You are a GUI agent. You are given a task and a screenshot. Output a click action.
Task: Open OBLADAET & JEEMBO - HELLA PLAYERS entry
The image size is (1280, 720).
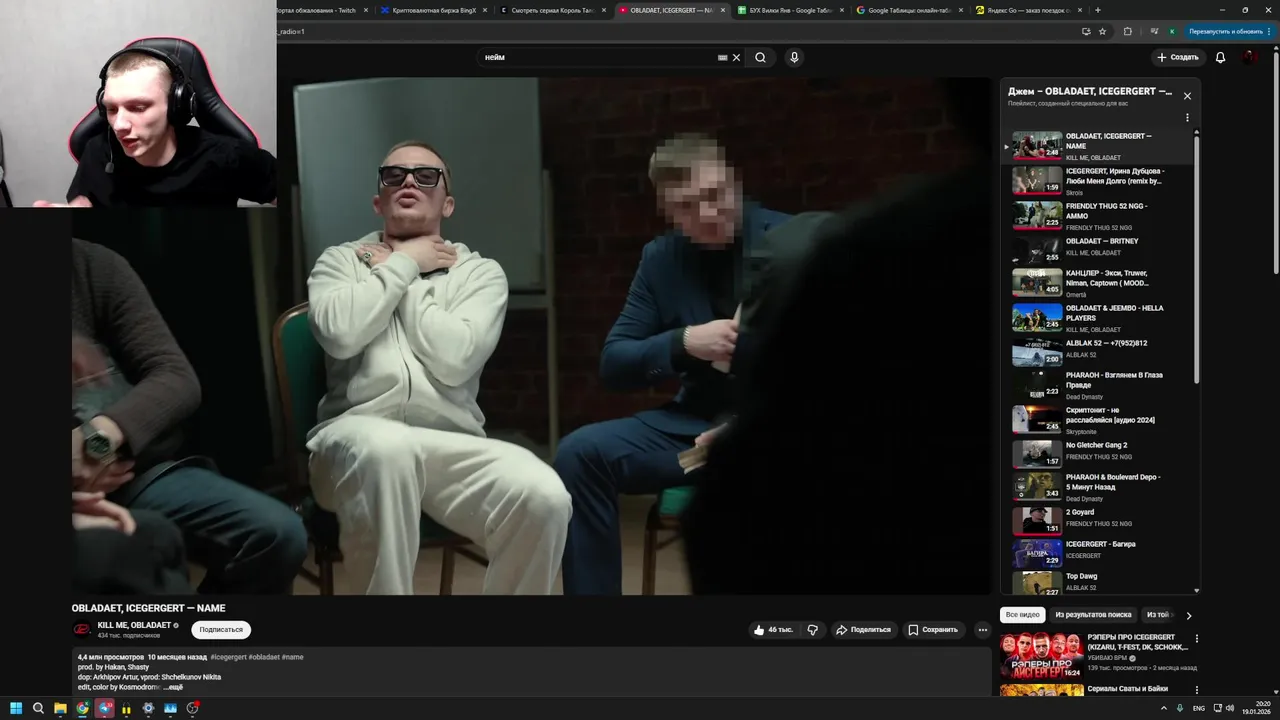click(1100, 318)
